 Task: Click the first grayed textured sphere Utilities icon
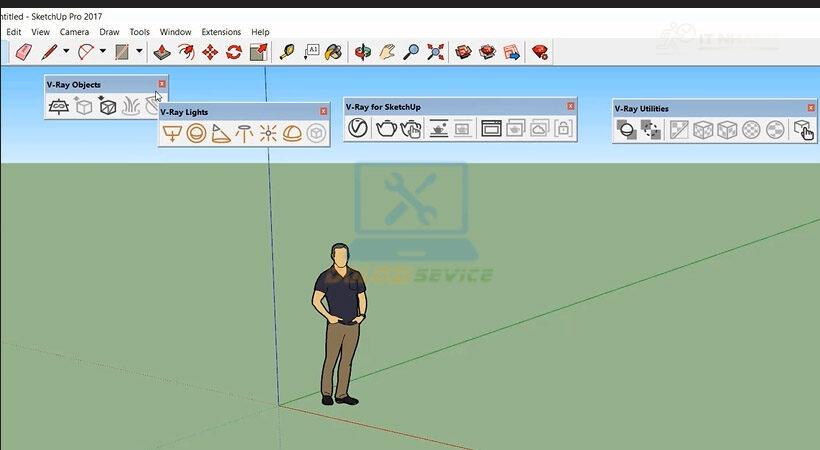tap(751, 130)
